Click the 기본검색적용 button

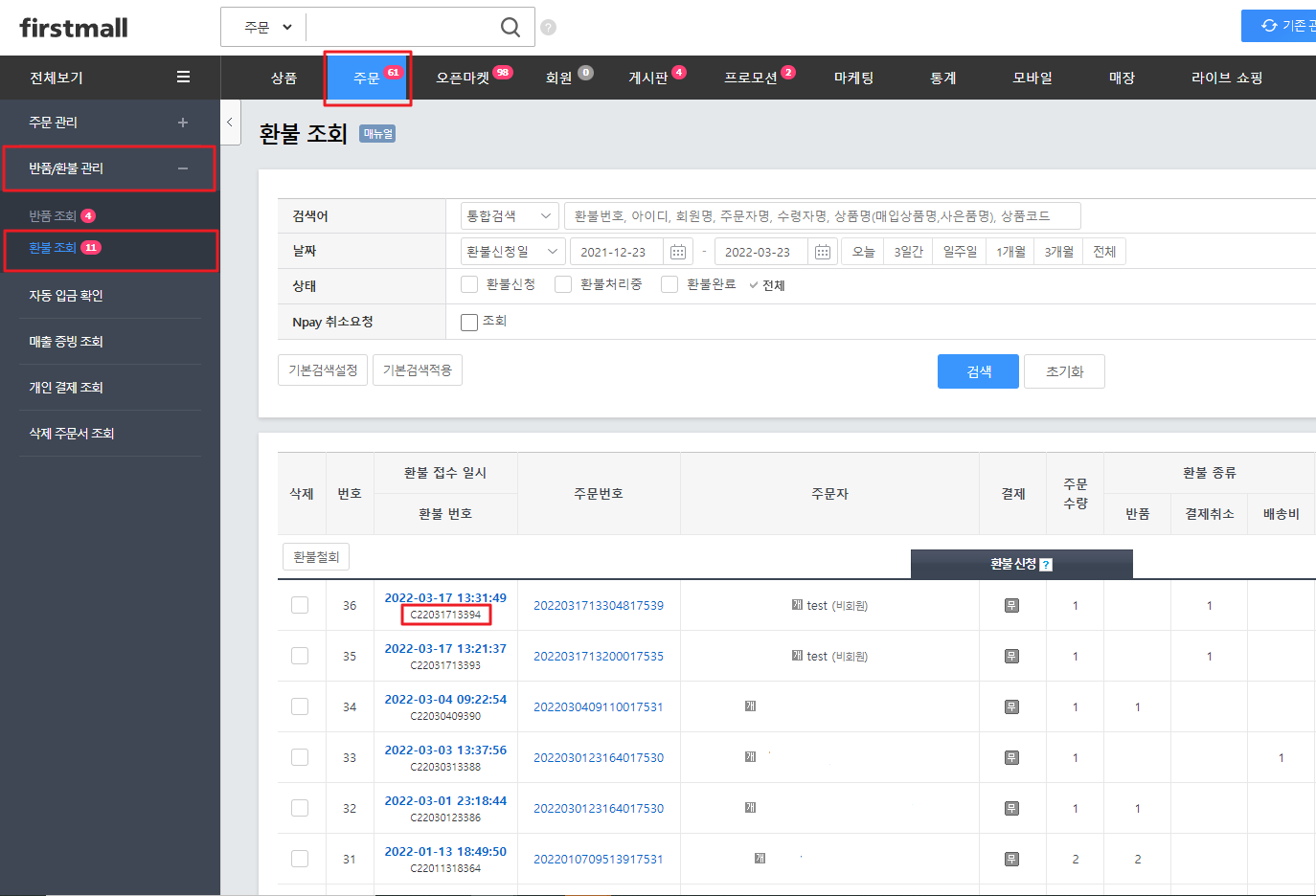click(418, 370)
